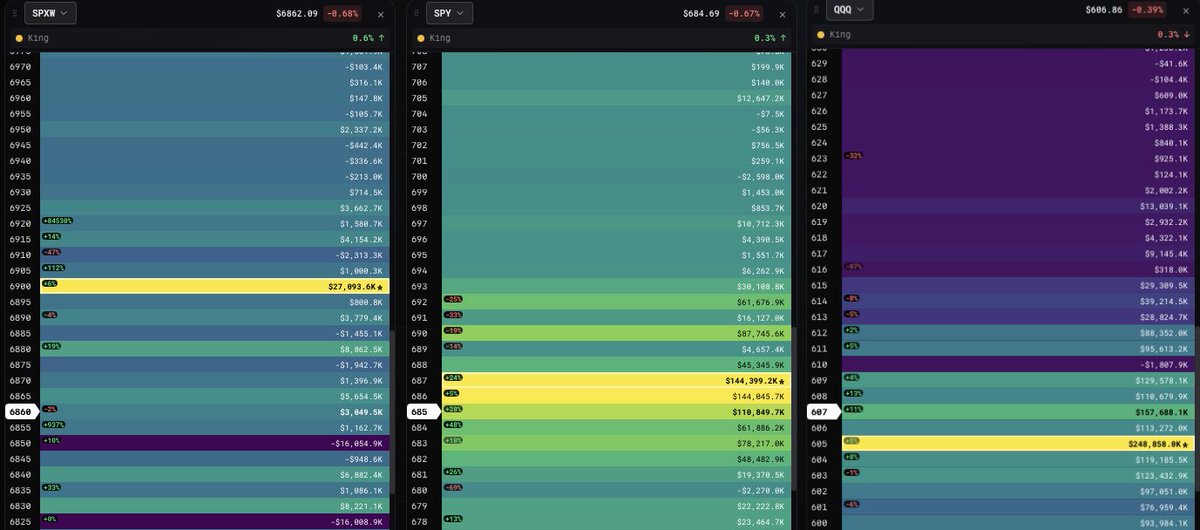Viewport: 1200px width, 530px height.
Task: Select the -$1,807.9K row at QQQ 610
Action: tap(1017, 365)
